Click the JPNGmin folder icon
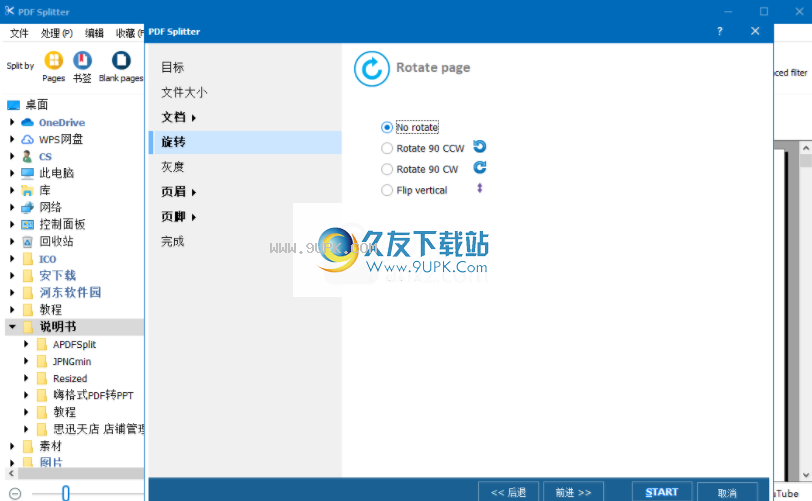 (x=42, y=362)
